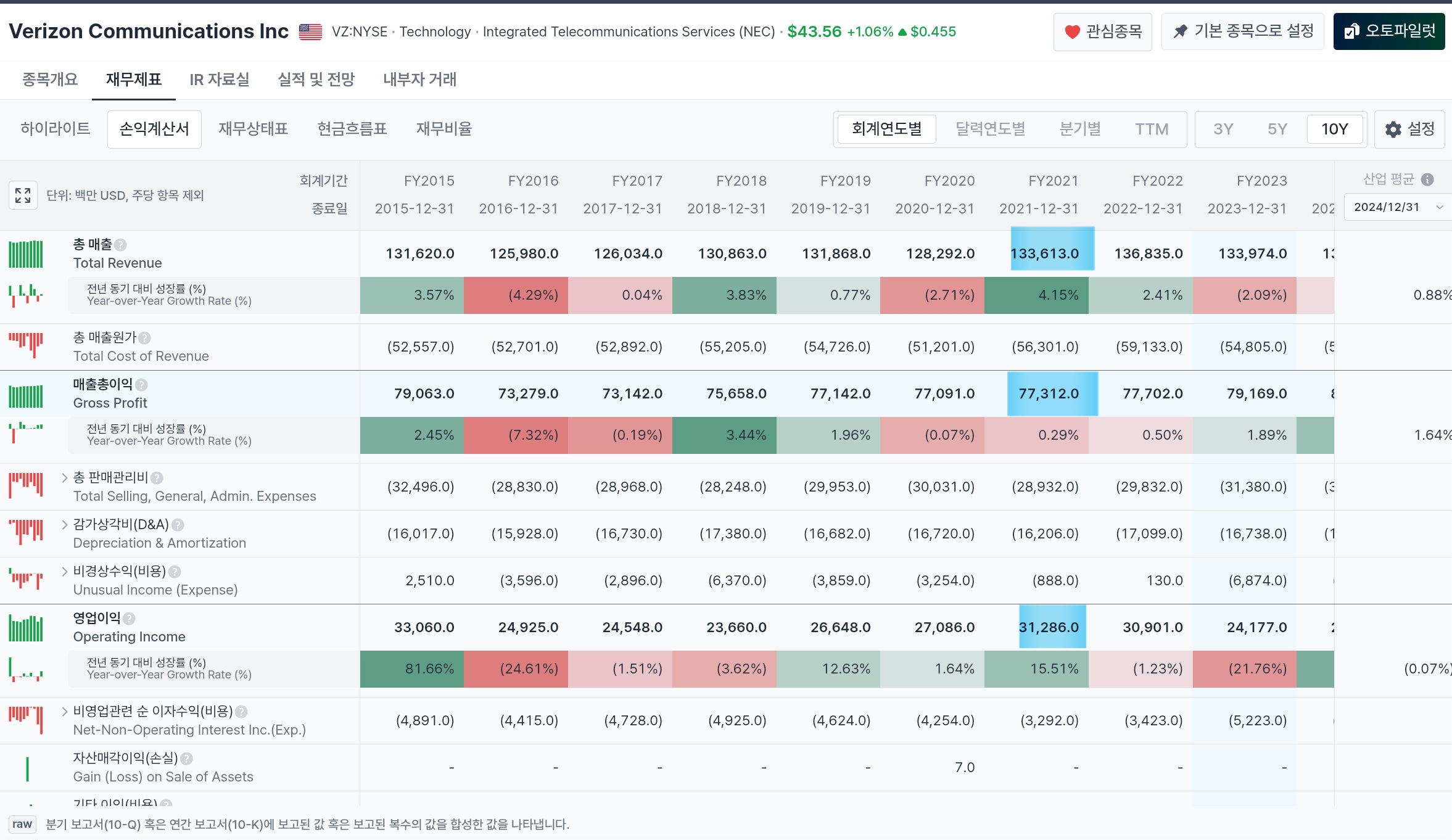Viewport: 1452px width, 840px height.
Task: Switch to the 재무상태표 tab
Action: tap(254, 129)
